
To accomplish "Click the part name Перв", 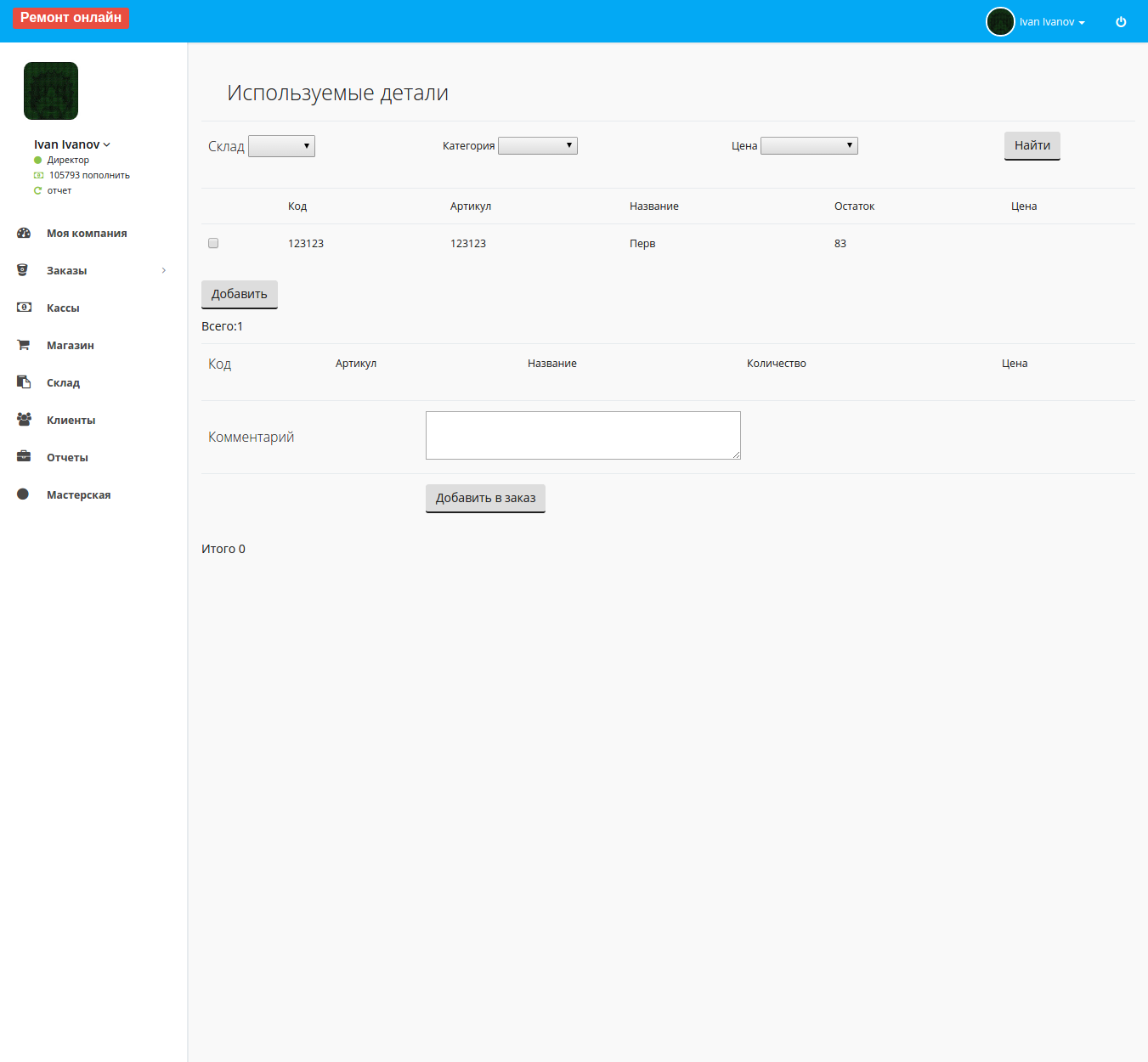I will [642, 244].
